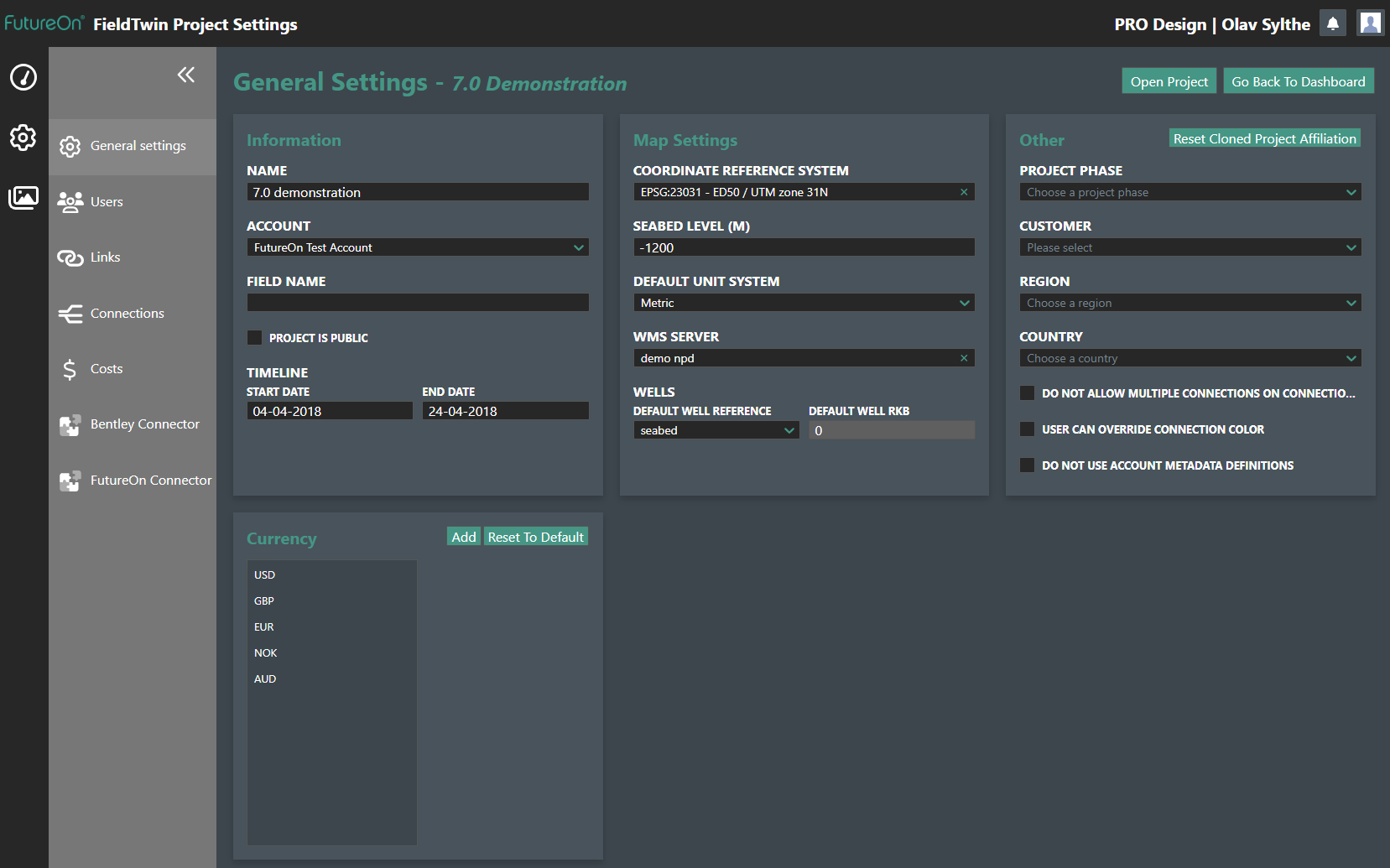Open the Costs section
The width and height of the screenshot is (1390, 868).
pyautogui.click(x=133, y=369)
